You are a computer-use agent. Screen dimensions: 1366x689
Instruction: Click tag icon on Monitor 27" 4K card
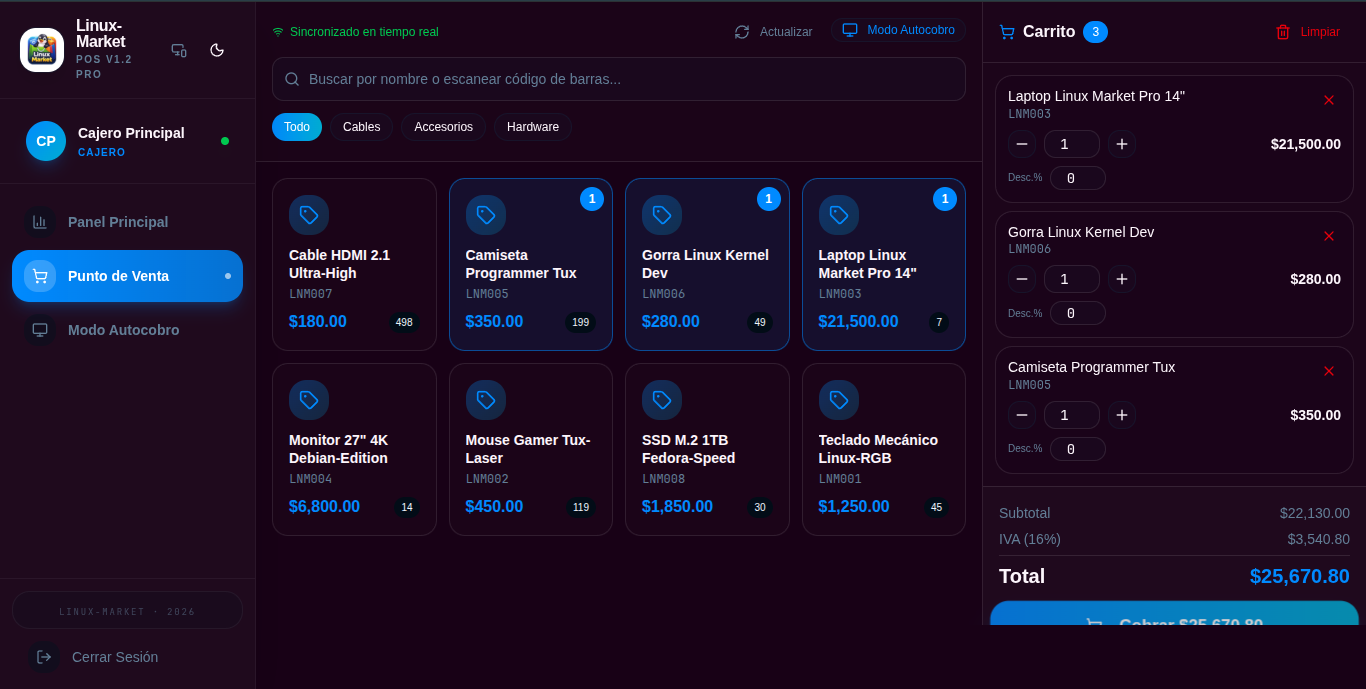(x=309, y=400)
